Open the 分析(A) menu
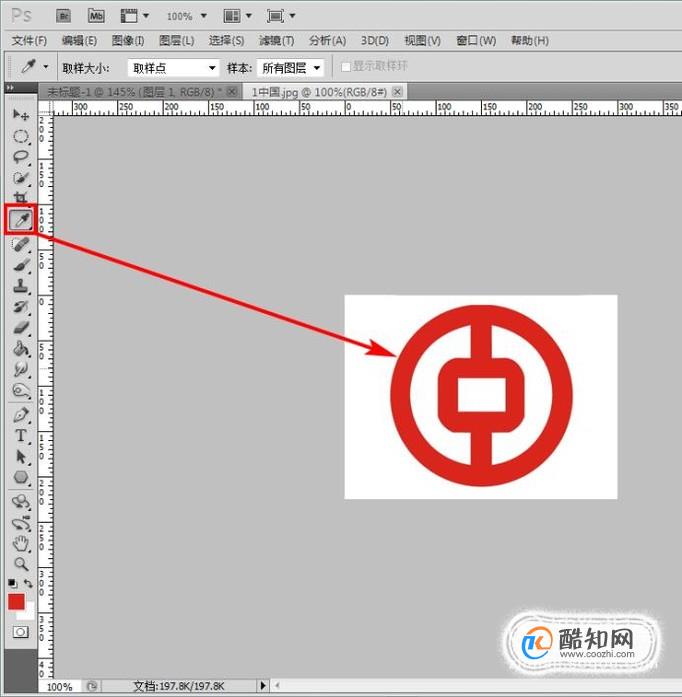 [x=327, y=41]
